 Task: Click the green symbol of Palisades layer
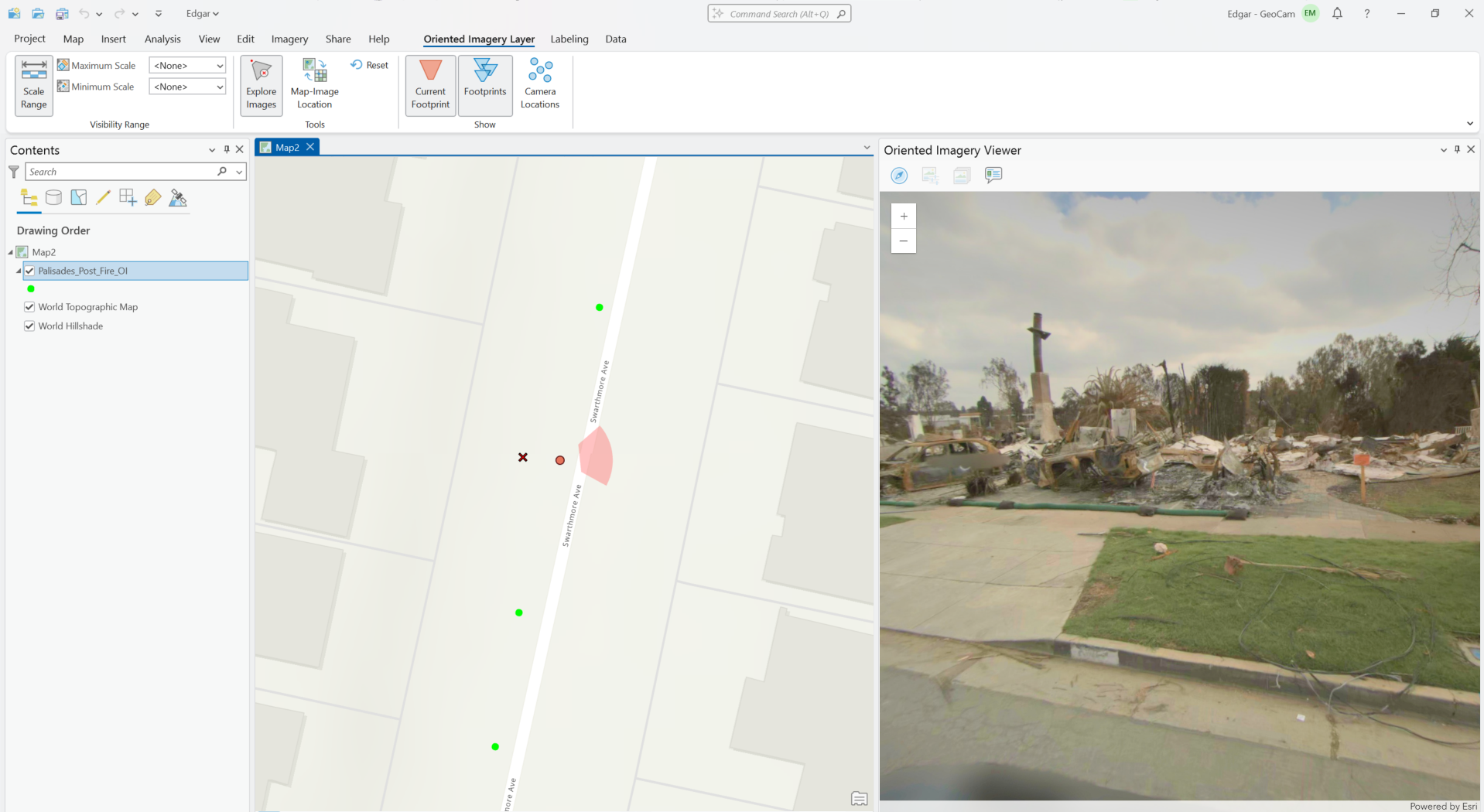click(x=31, y=289)
